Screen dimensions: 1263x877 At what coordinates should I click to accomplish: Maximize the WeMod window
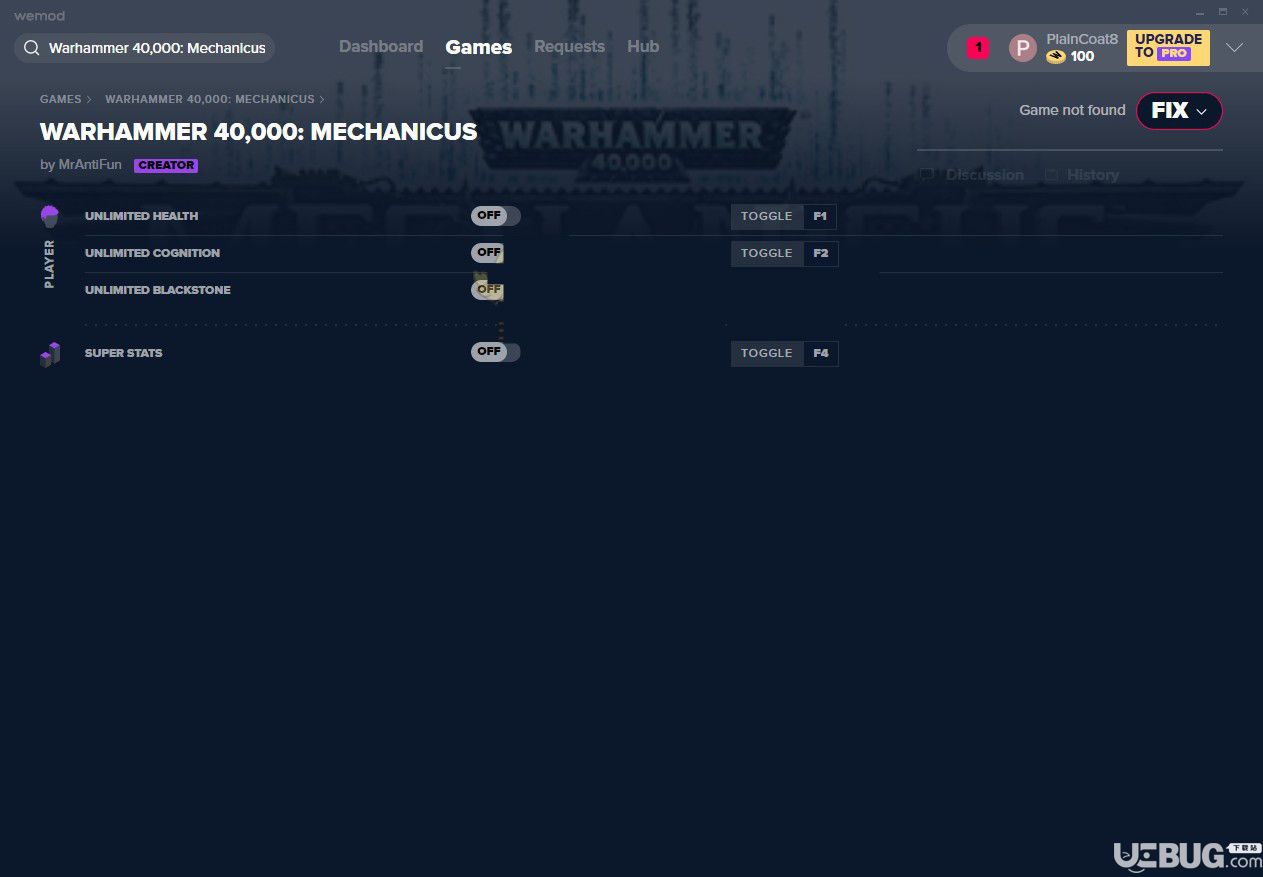(x=1222, y=13)
